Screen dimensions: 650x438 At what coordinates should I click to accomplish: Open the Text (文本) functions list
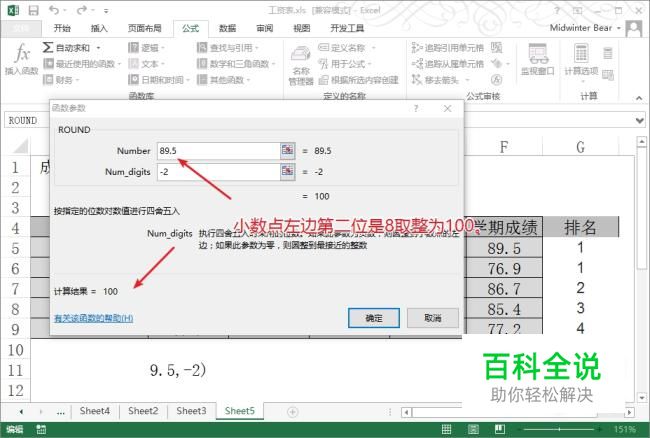tap(146, 64)
